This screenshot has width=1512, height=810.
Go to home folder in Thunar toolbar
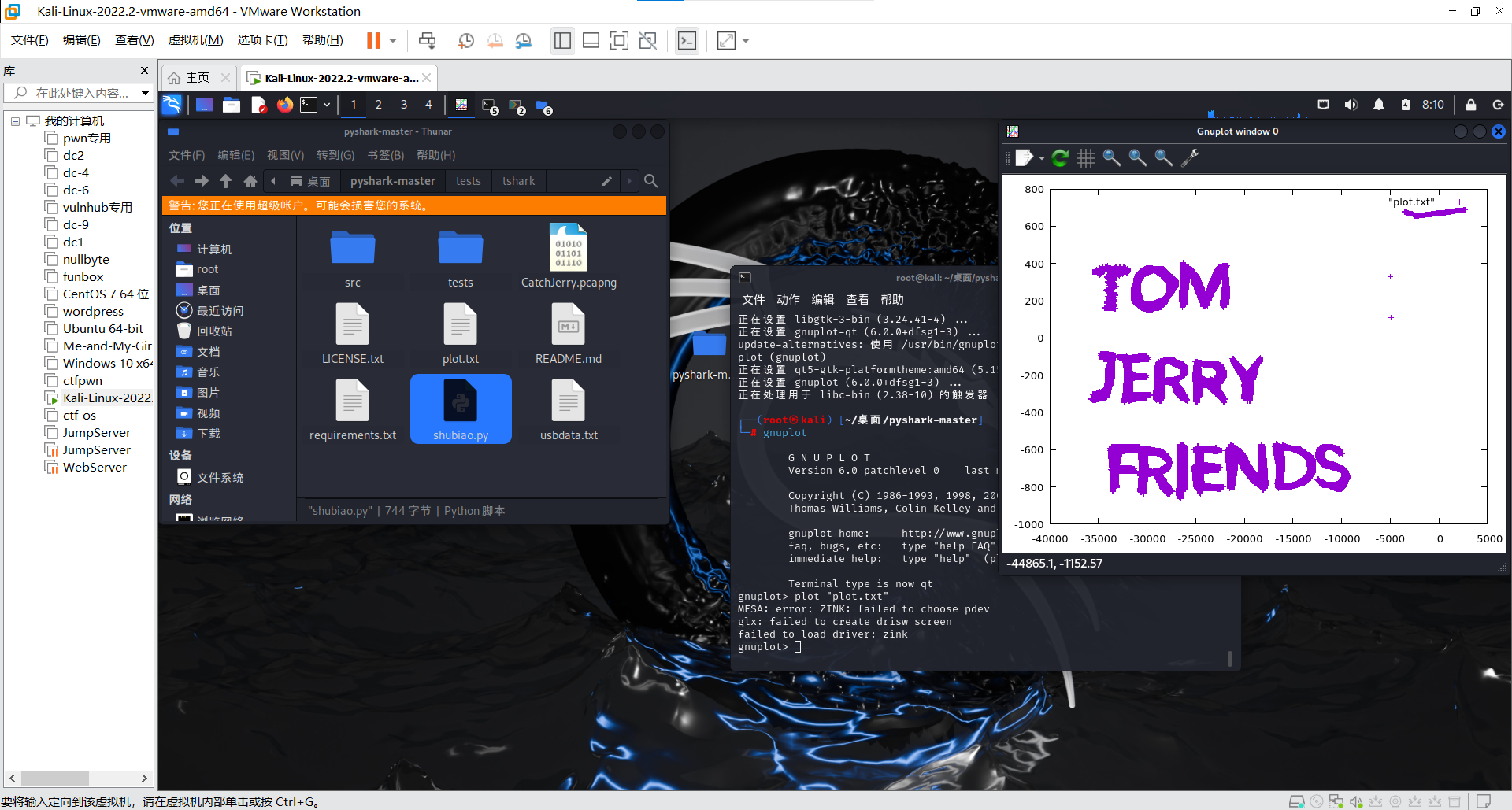point(250,181)
